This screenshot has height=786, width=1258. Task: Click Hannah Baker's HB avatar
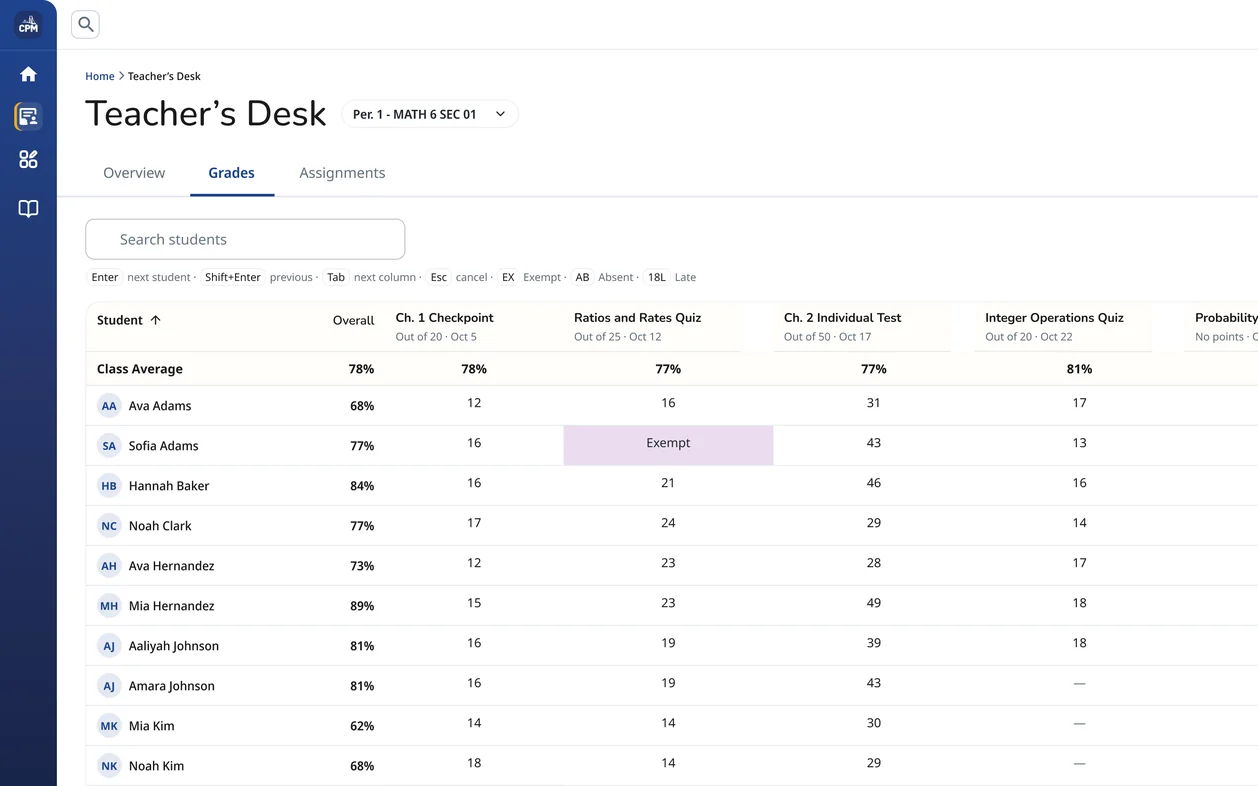pos(109,486)
